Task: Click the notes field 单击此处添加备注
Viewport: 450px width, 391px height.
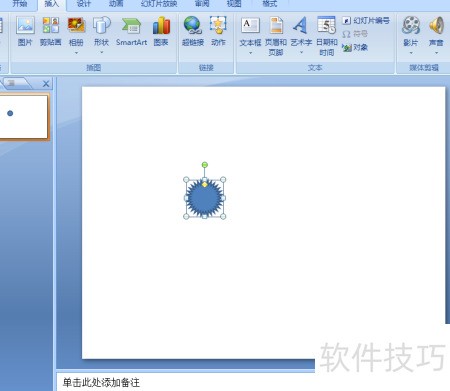Action: click(101, 382)
